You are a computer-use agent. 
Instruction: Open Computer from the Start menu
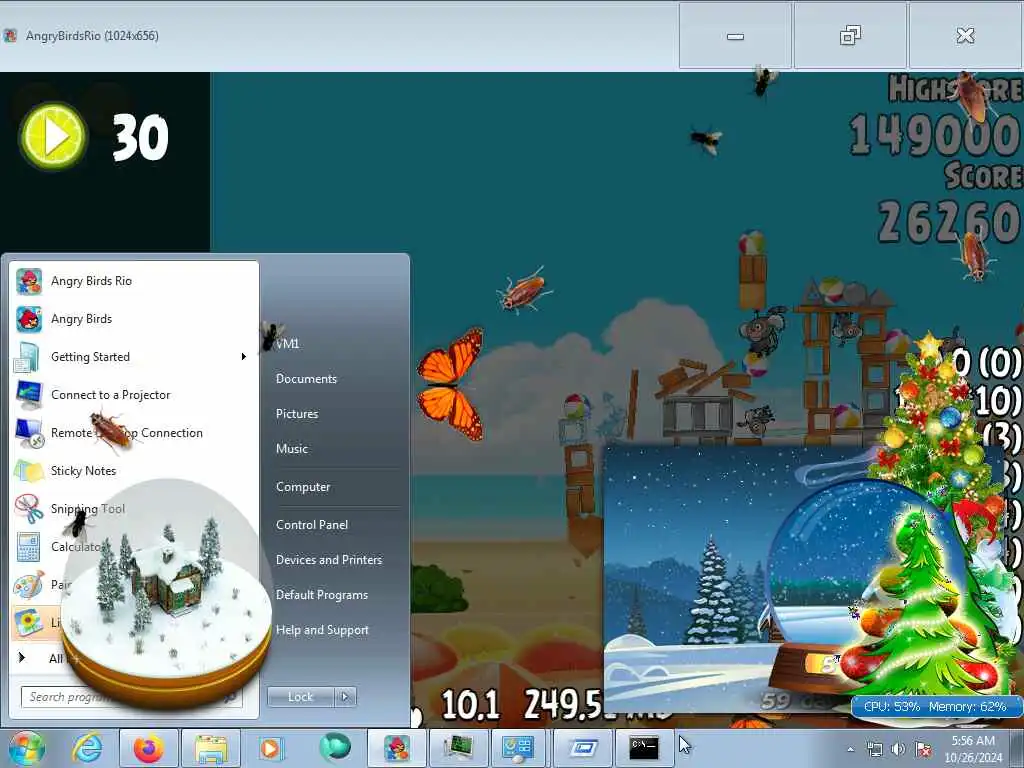pyautogui.click(x=303, y=487)
